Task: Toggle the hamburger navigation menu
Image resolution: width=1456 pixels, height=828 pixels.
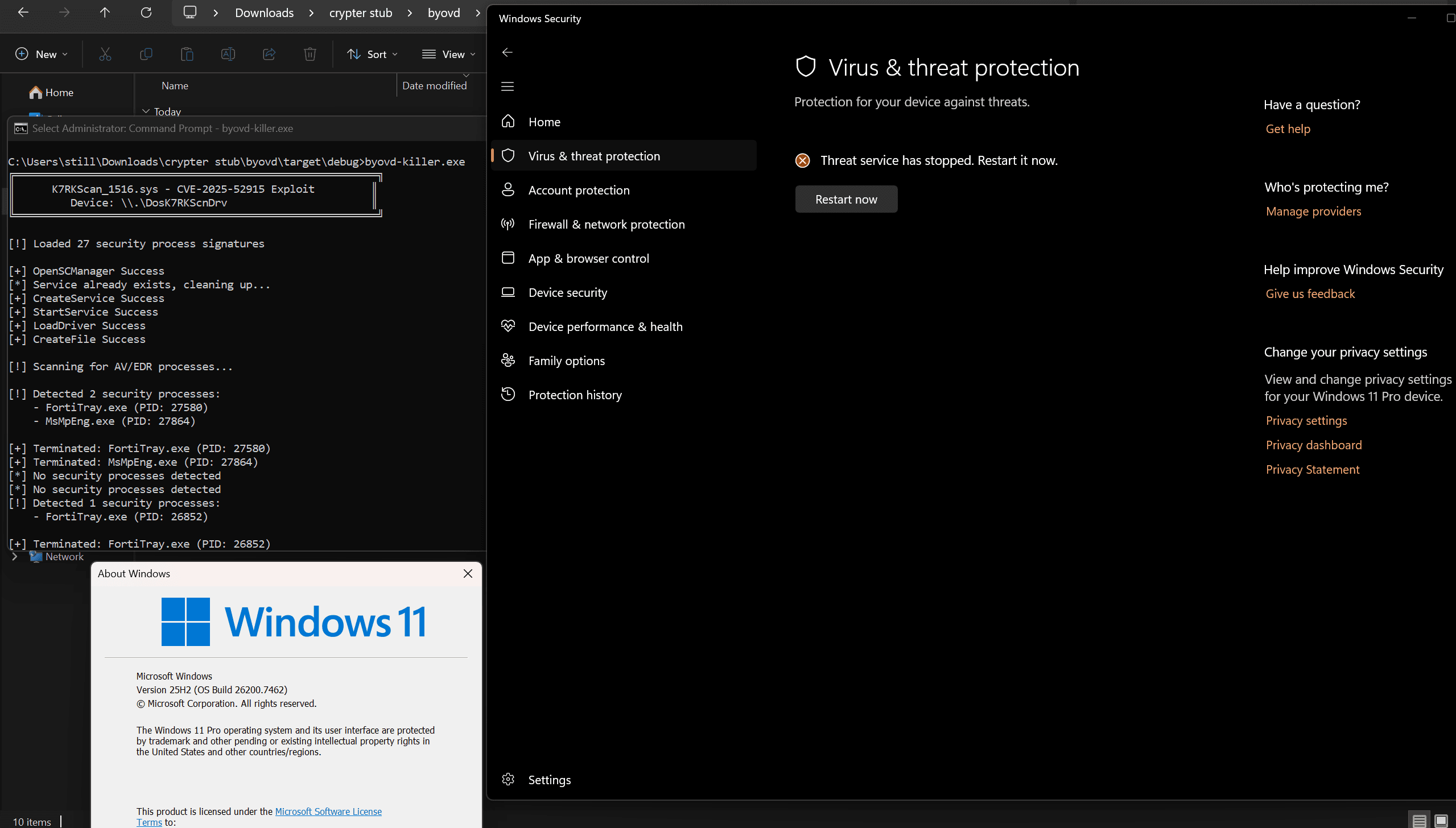Action: click(508, 86)
